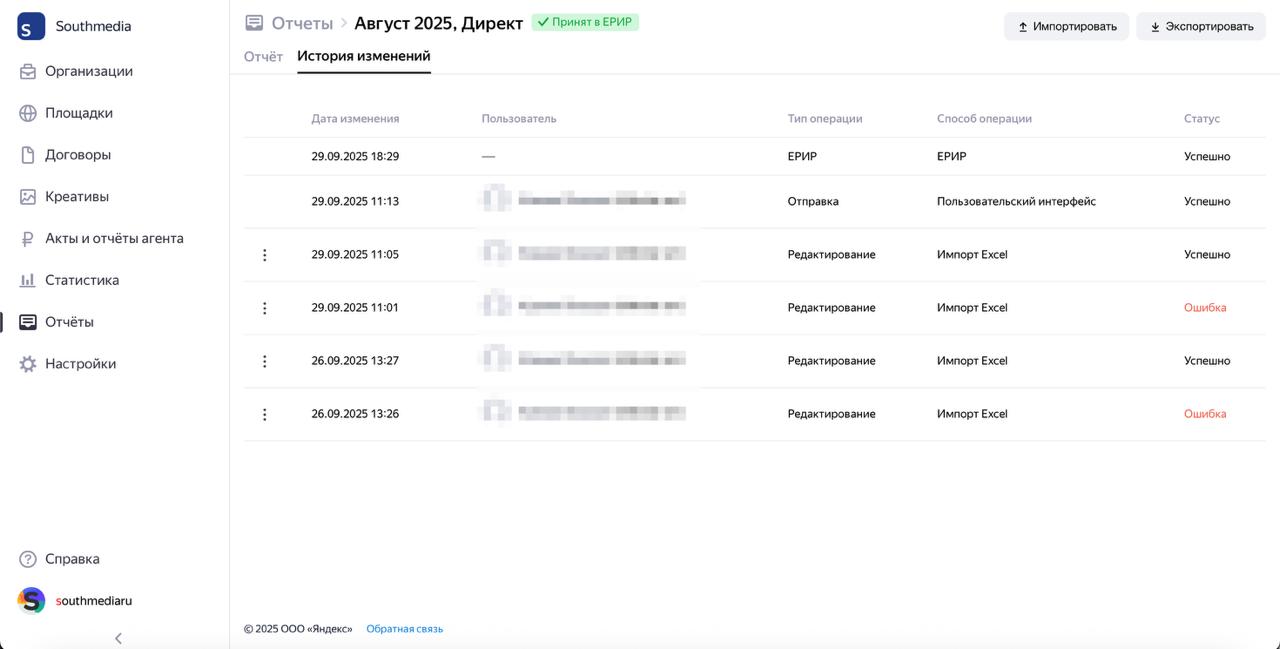The image size is (1280, 649).
Task: Click the Импортировать button
Action: [x=1066, y=26]
